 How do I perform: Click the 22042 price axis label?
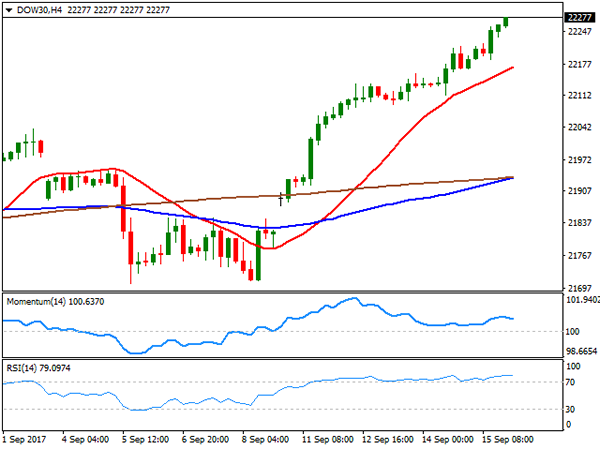(x=579, y=127)
